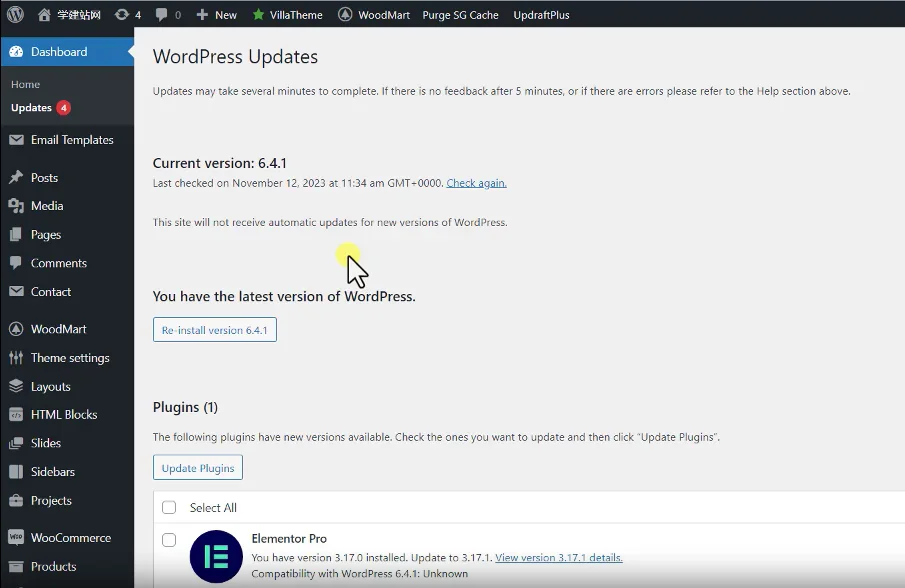Open WooCommerce menu label

pos(71,538)
